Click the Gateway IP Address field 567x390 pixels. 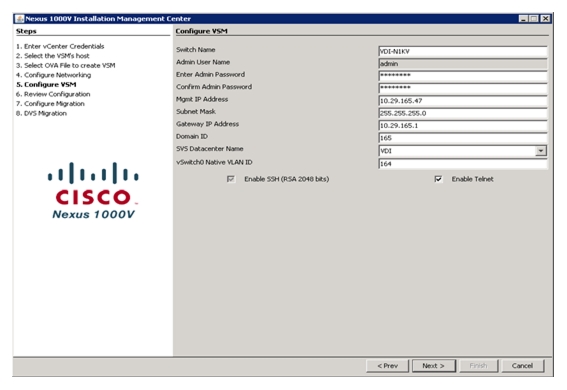tap(462, 125)
